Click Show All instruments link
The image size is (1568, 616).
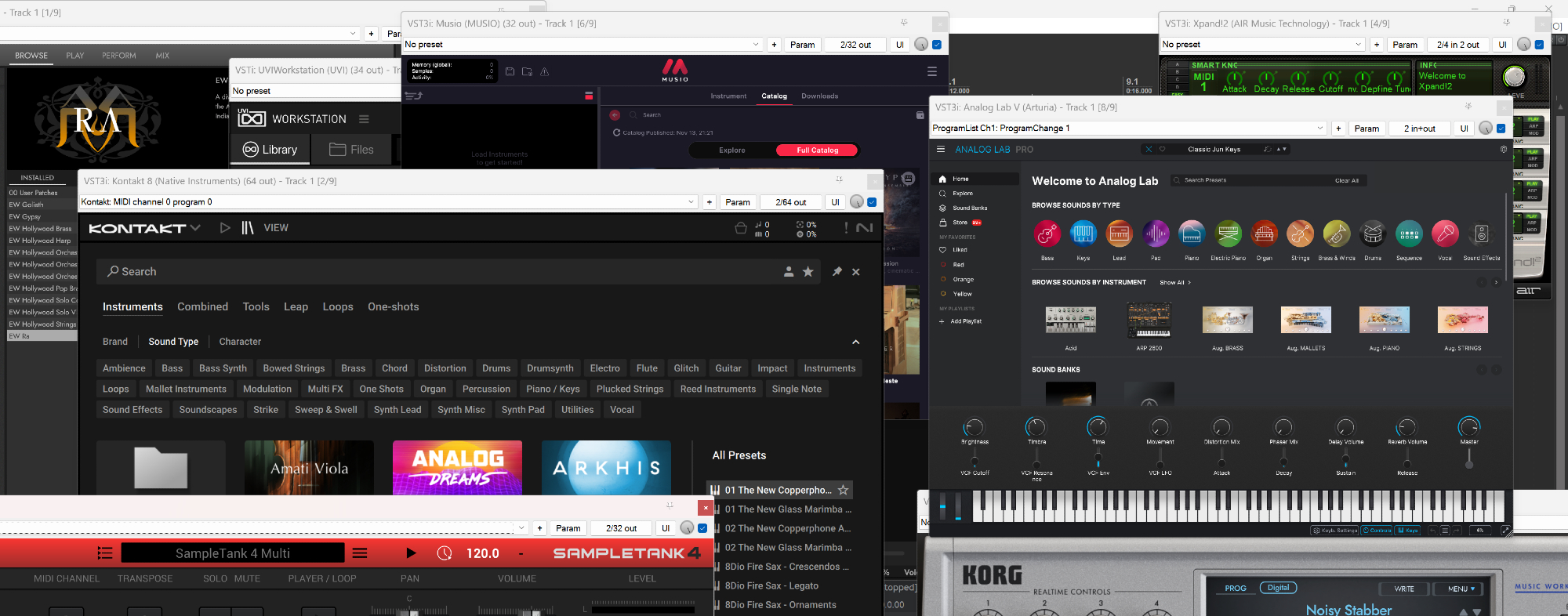pyautogui.click(x=1174, y=282)
